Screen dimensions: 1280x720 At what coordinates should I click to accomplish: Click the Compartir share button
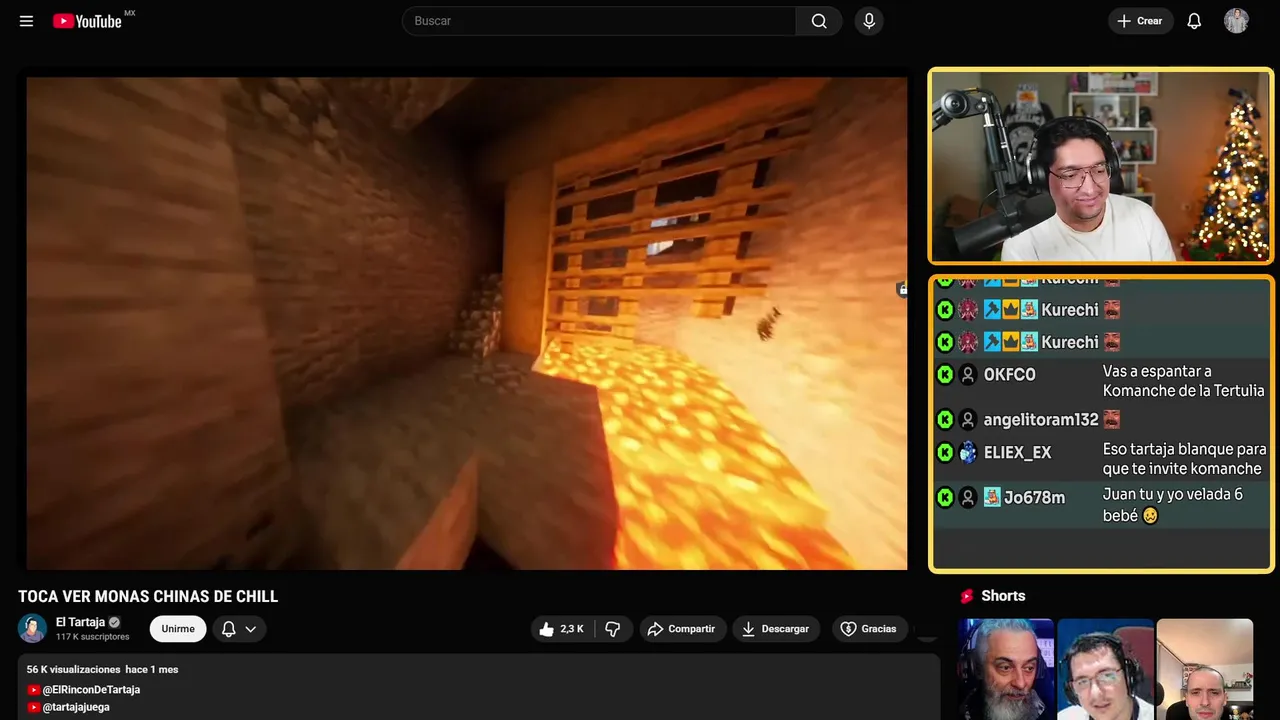681,629
